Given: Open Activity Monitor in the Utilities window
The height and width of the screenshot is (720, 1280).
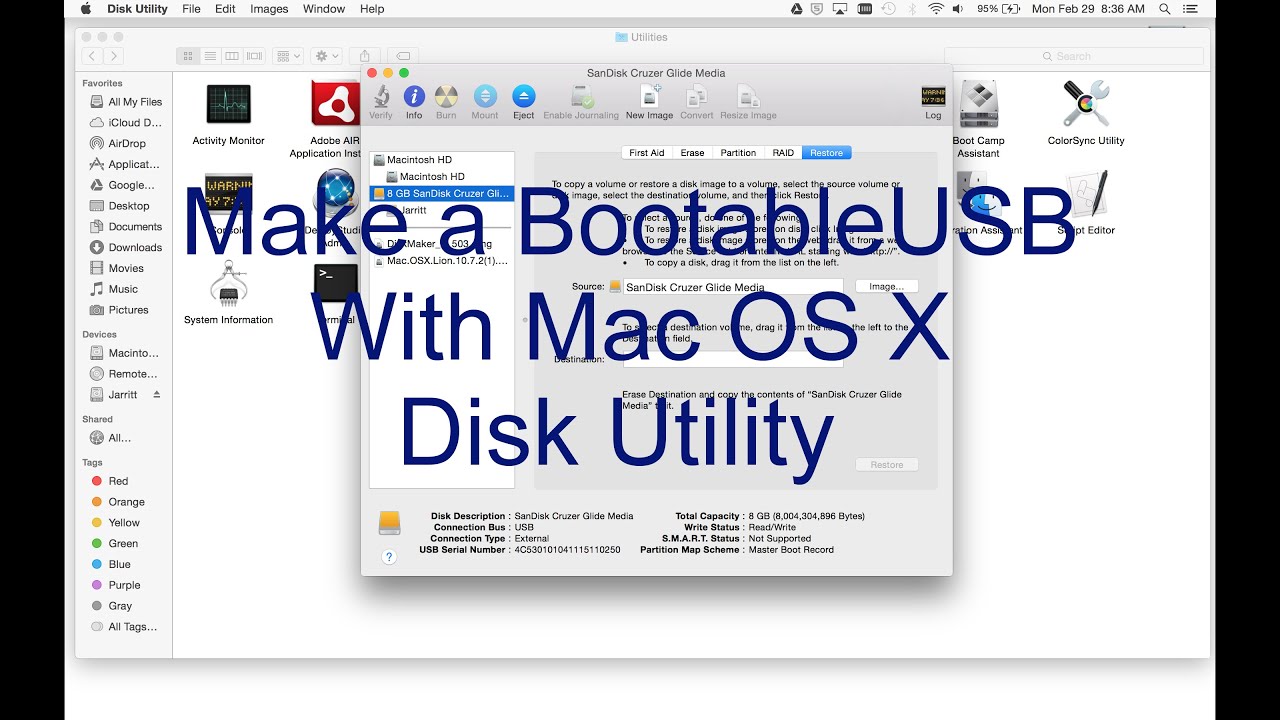Looking at the screenshot, I should point(228,105).
